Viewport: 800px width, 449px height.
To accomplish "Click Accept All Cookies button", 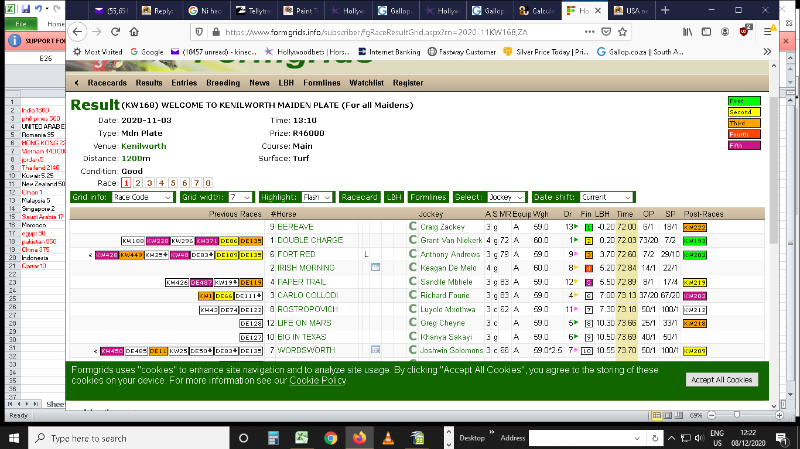I will pyautogui.click(x=721, y=379).
